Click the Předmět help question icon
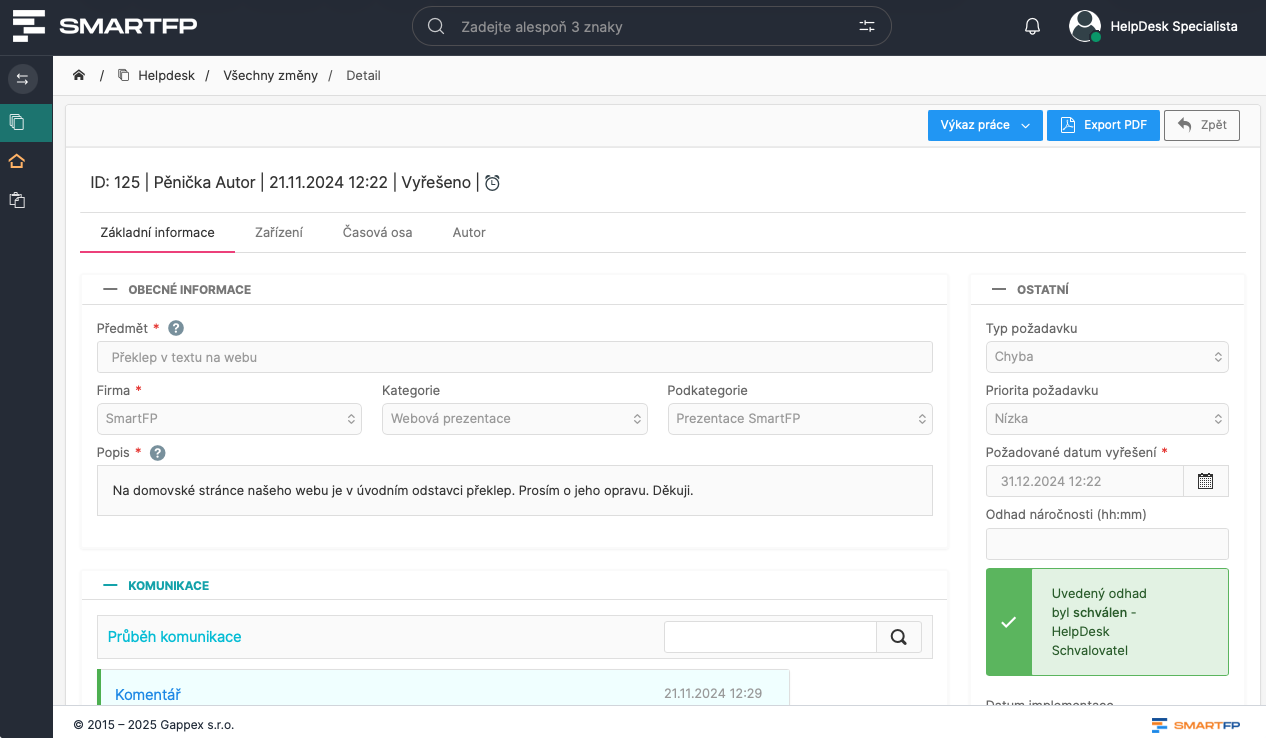The image size is (1266, 738). tap(176, 328)
